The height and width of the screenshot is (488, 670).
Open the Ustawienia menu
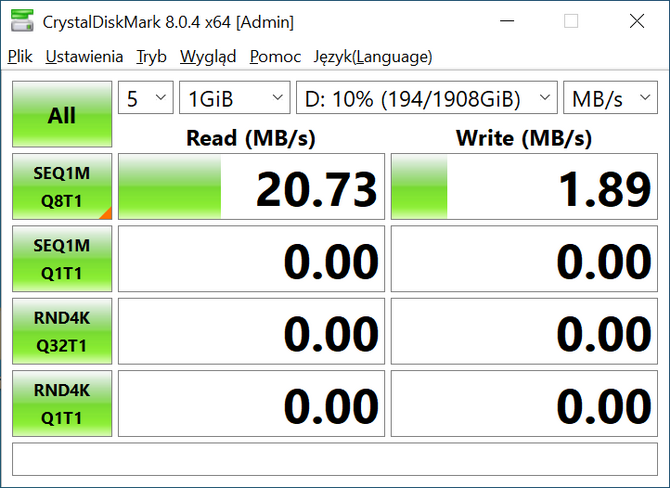click(x=84, y=56)
